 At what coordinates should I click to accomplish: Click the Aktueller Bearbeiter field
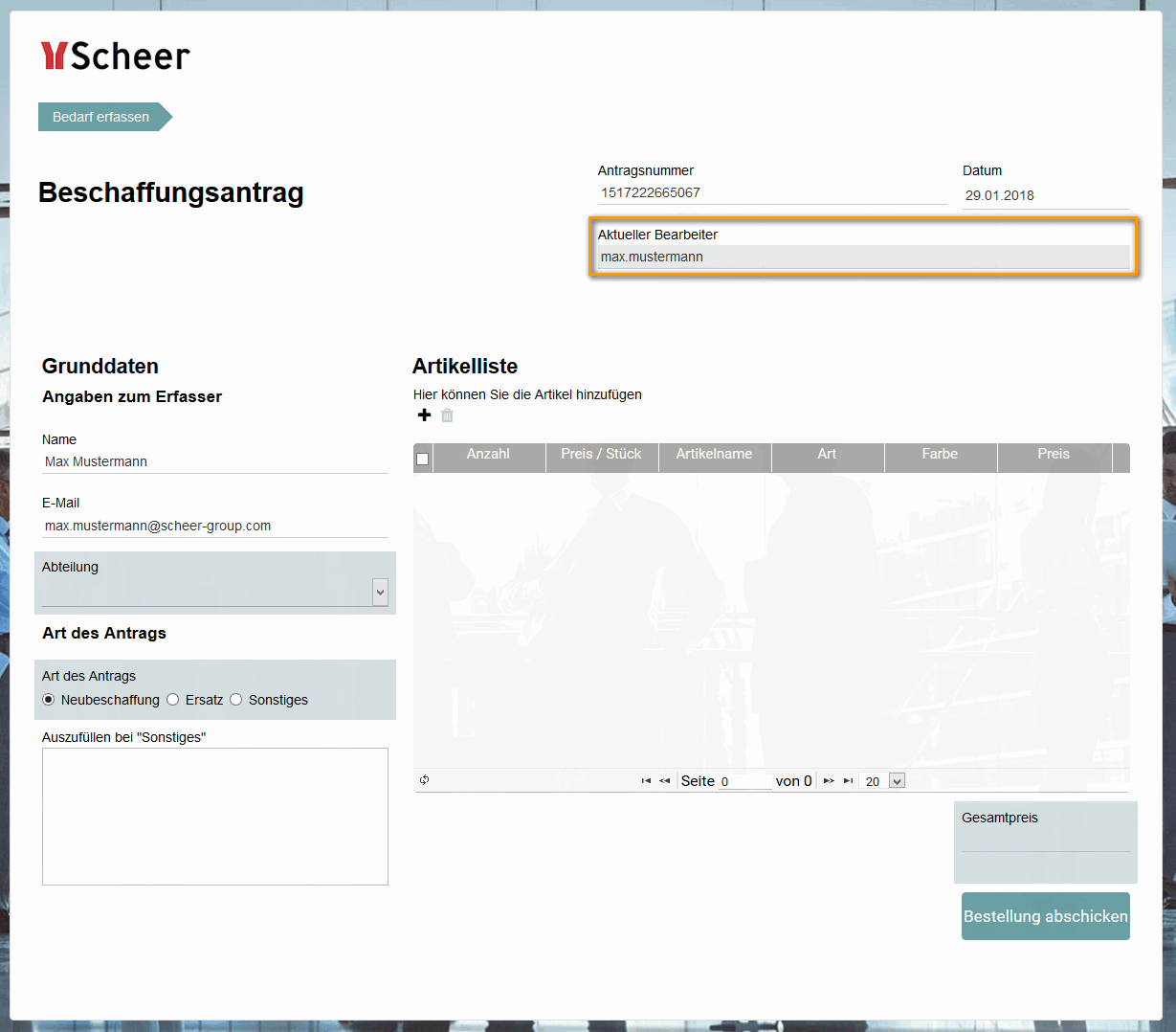pos(861,257)
